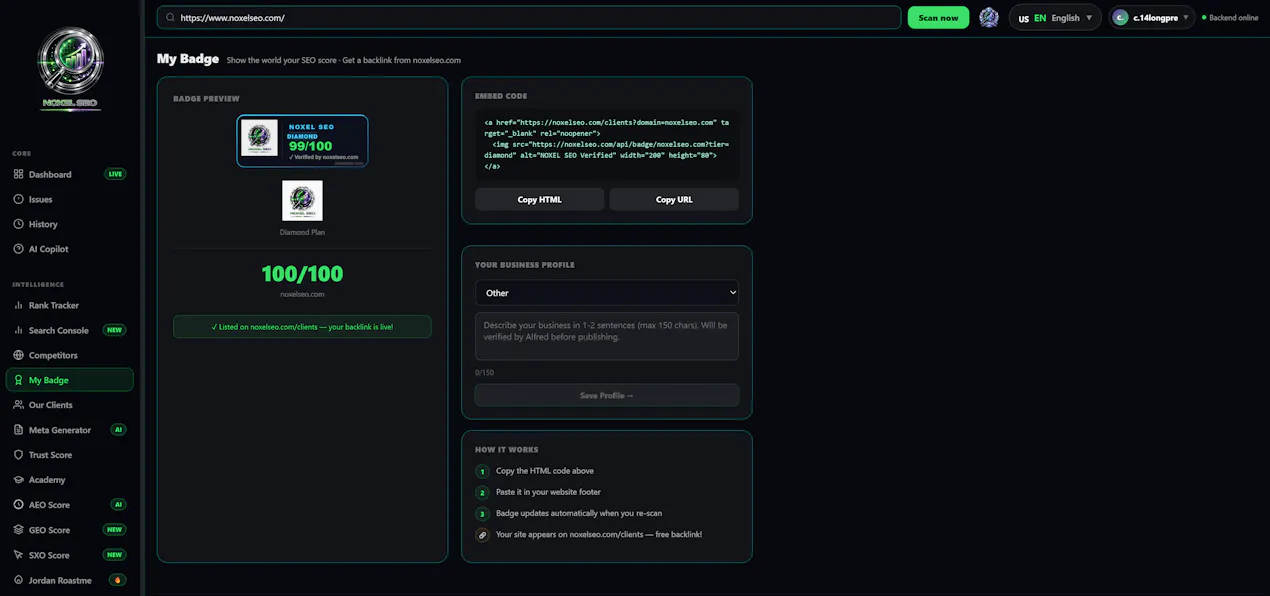Open Our Clients people icon
Image resolution: width=1270 pixels, height=596 pixels.
click(x=19, y=405)
